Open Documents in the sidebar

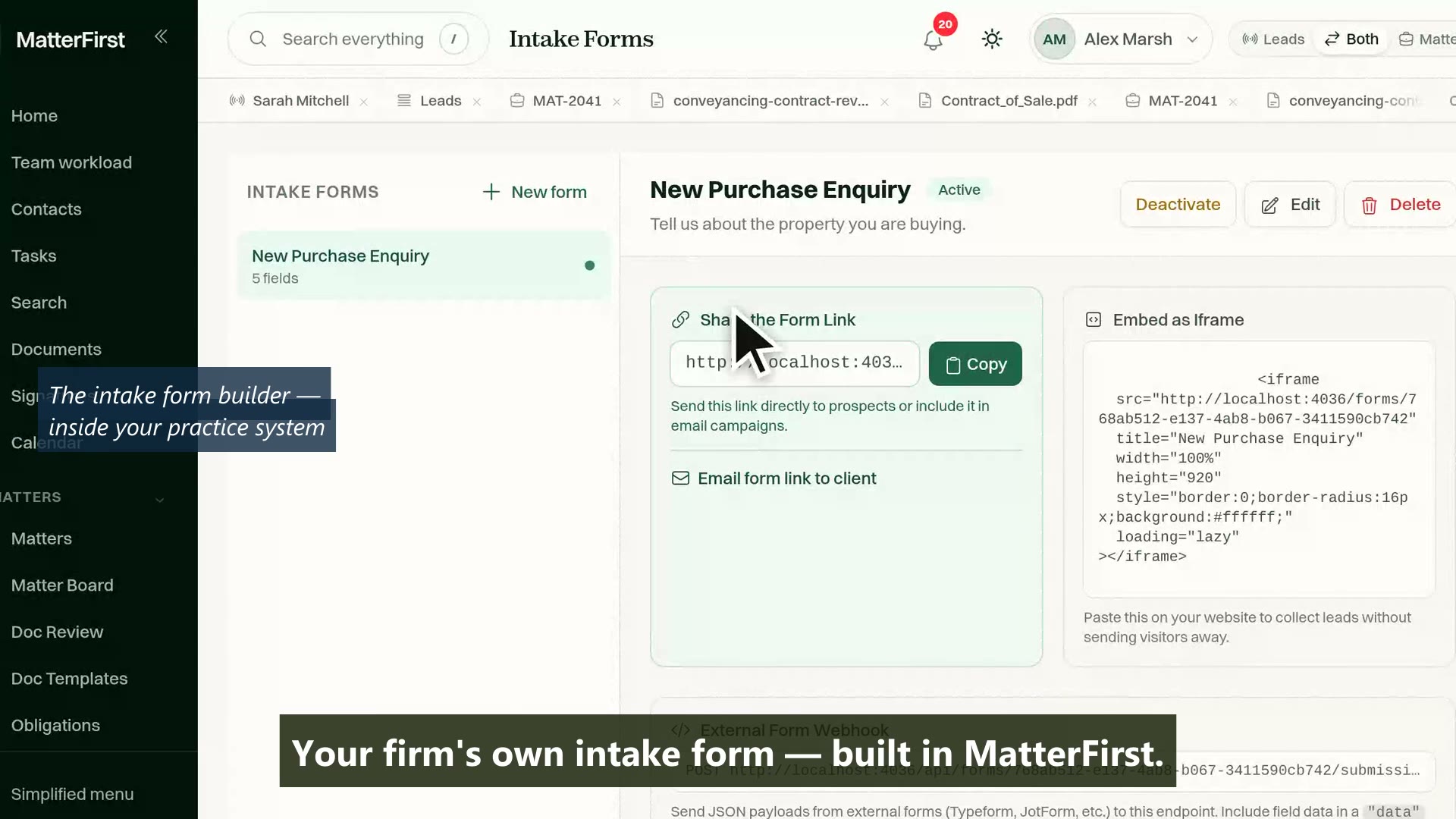coord(56,350)
